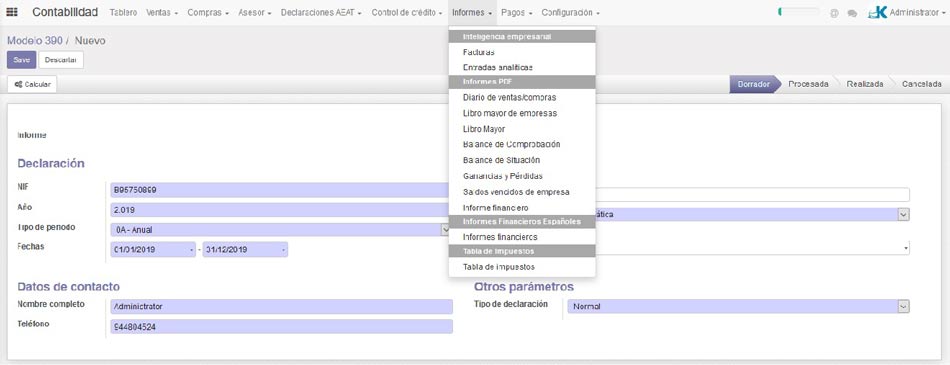Click the conversations chat bubble icon
The image size is (950, 365).
(x=852, y=13)
